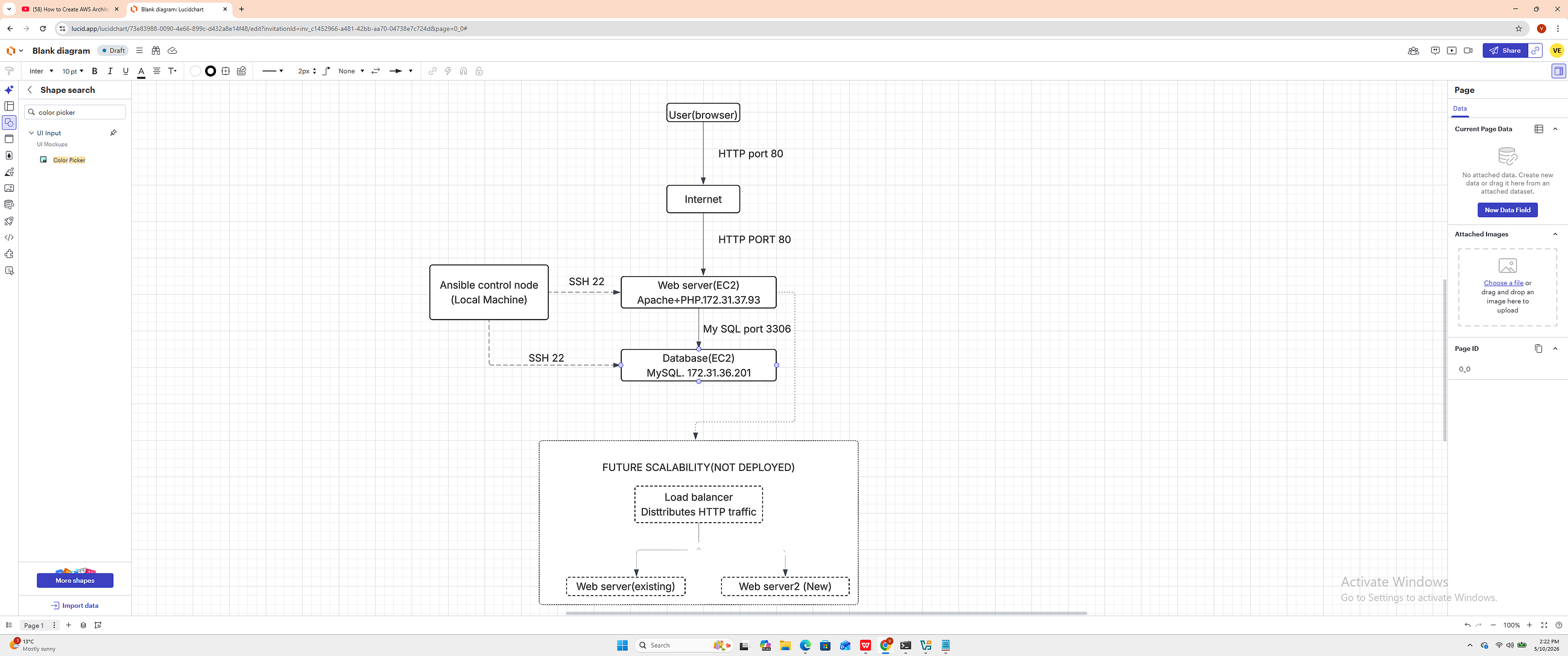
Task: Toggle the Draft status badge
Action: 113,51
